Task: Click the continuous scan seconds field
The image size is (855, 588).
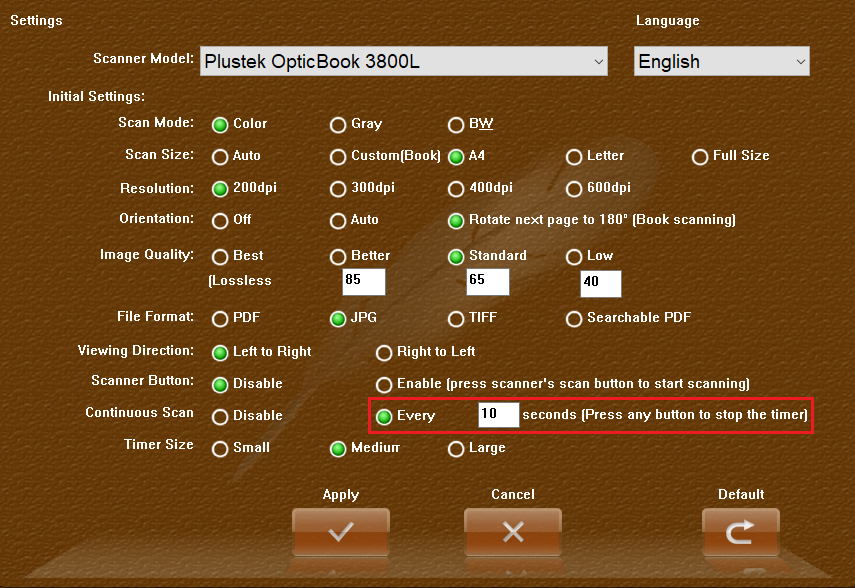Action: coord(498,415)
